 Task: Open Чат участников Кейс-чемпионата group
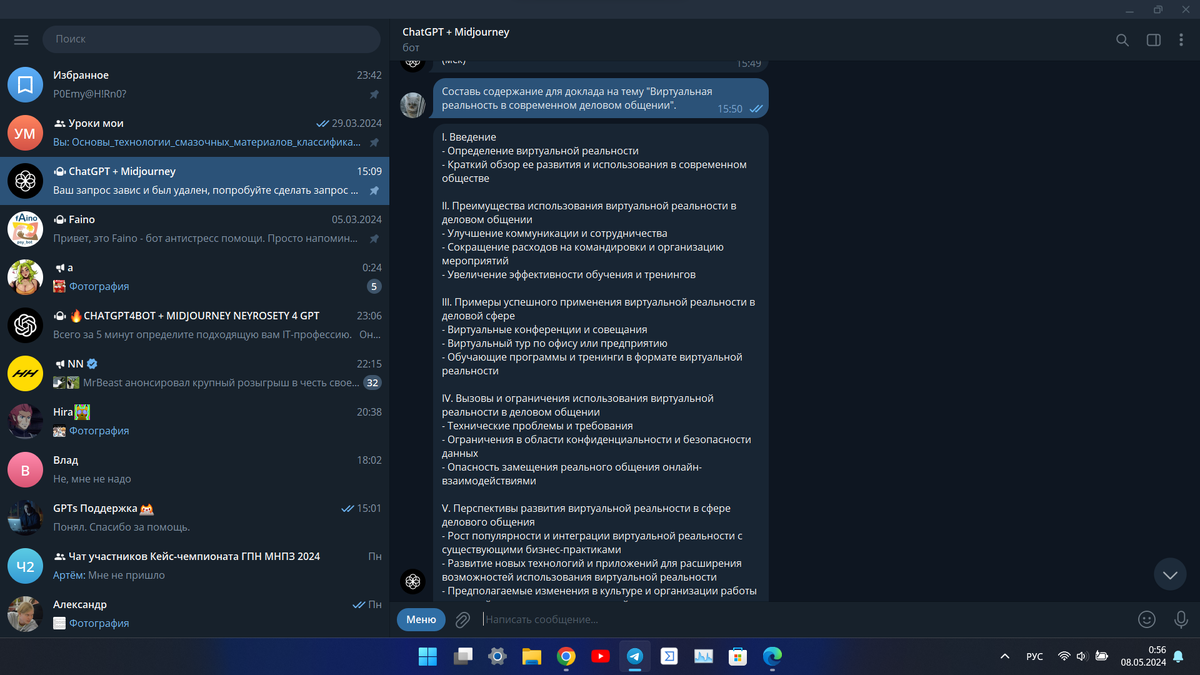pyautogui.click(x=195, y=565)
